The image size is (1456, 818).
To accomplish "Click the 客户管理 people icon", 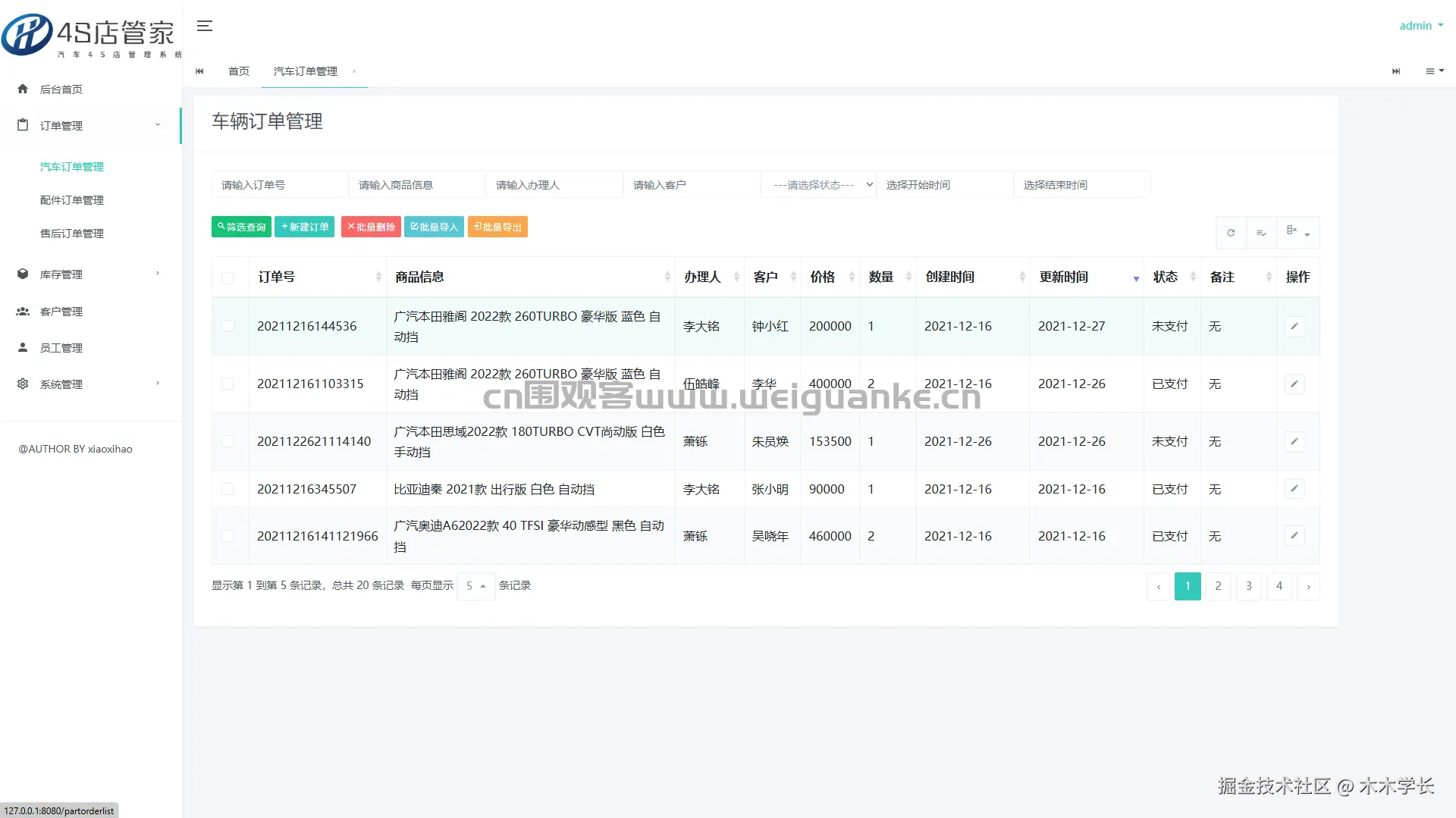I will 23,311.
